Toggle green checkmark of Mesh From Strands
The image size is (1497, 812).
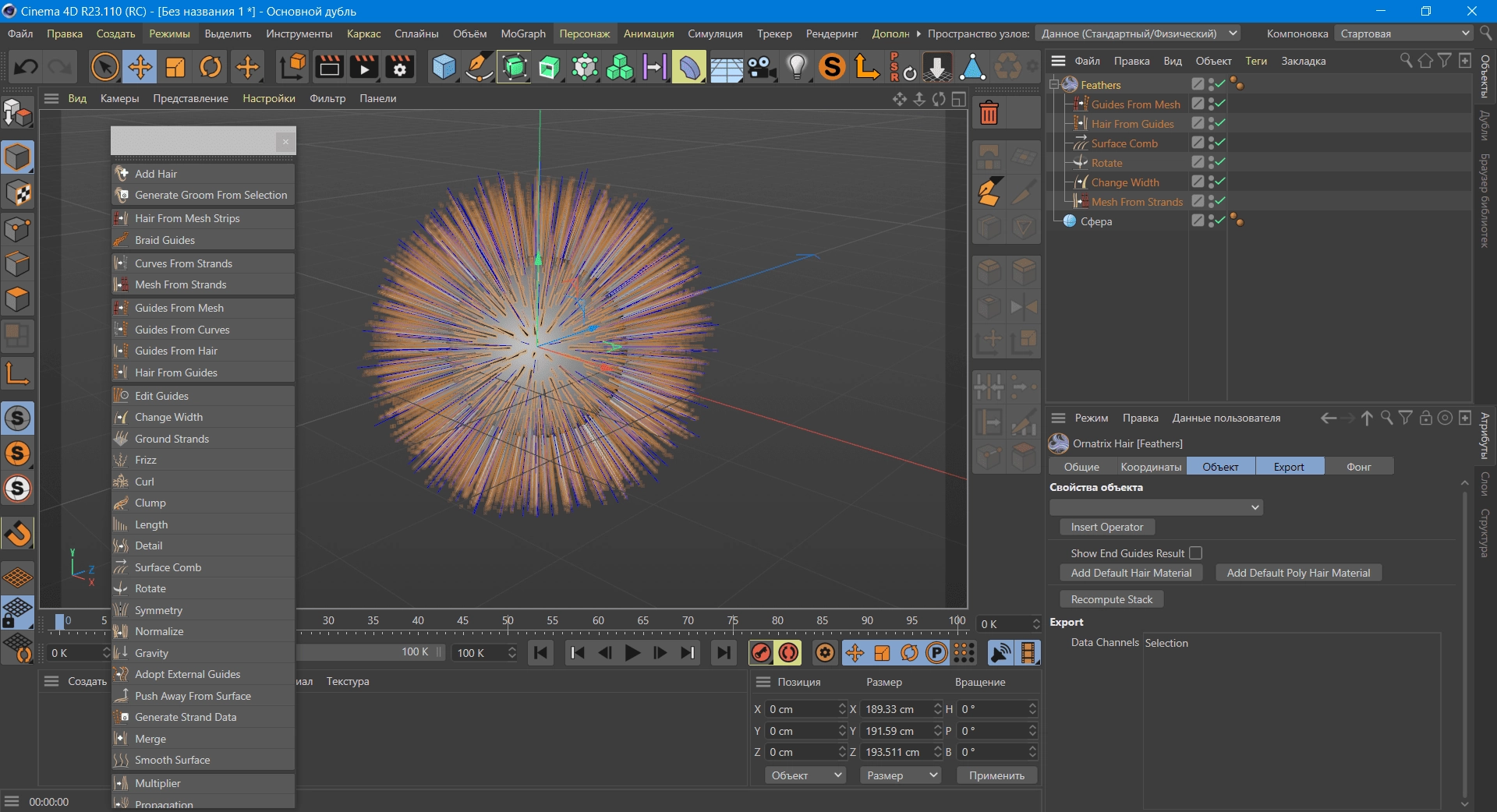1220,201
